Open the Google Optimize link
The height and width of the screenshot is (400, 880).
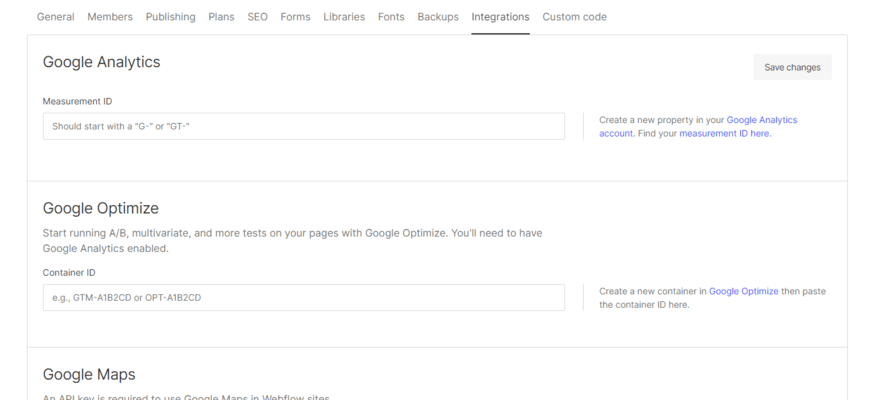click(x=744, y=291)
